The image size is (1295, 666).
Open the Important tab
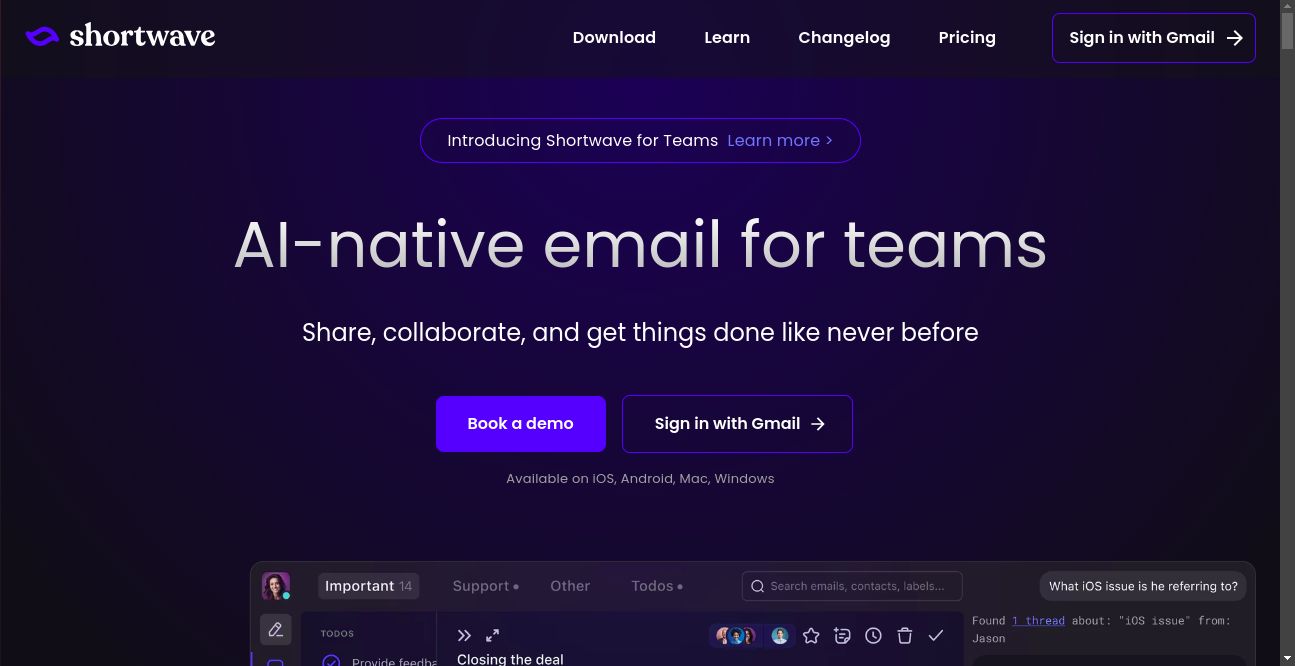click(368, 586)
